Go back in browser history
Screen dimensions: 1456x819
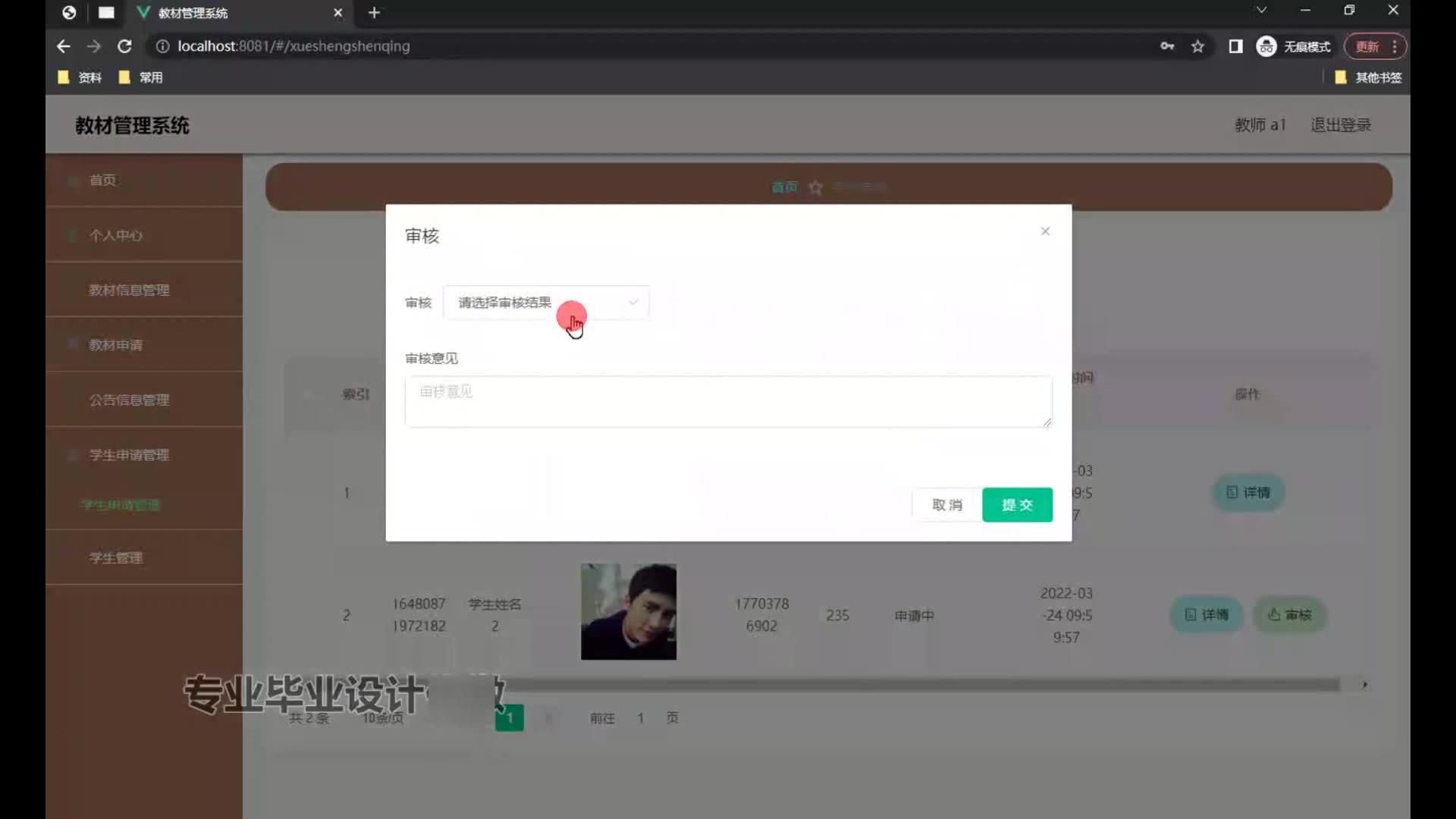point(64,46)
